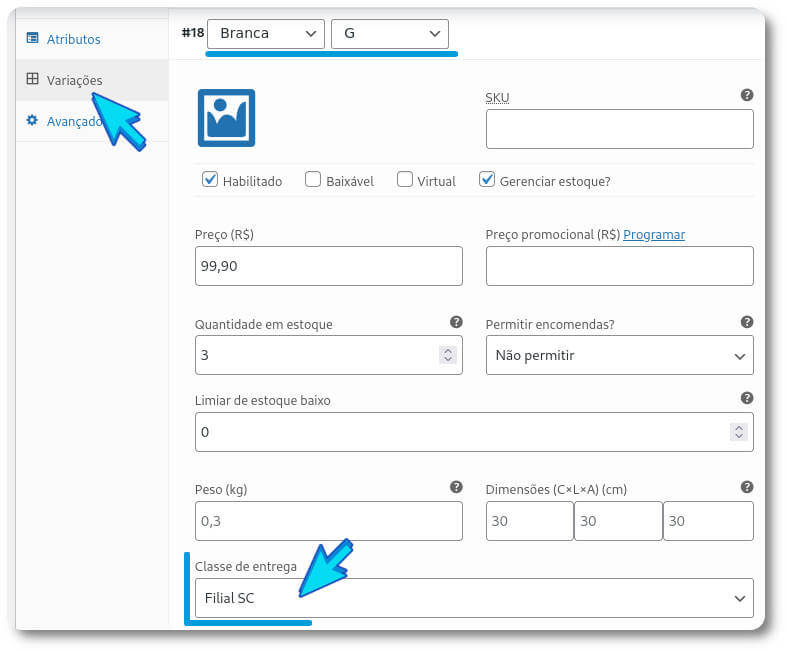
Task: Click the Limiar de estoque baixo help icon
Action: [747, 398]
